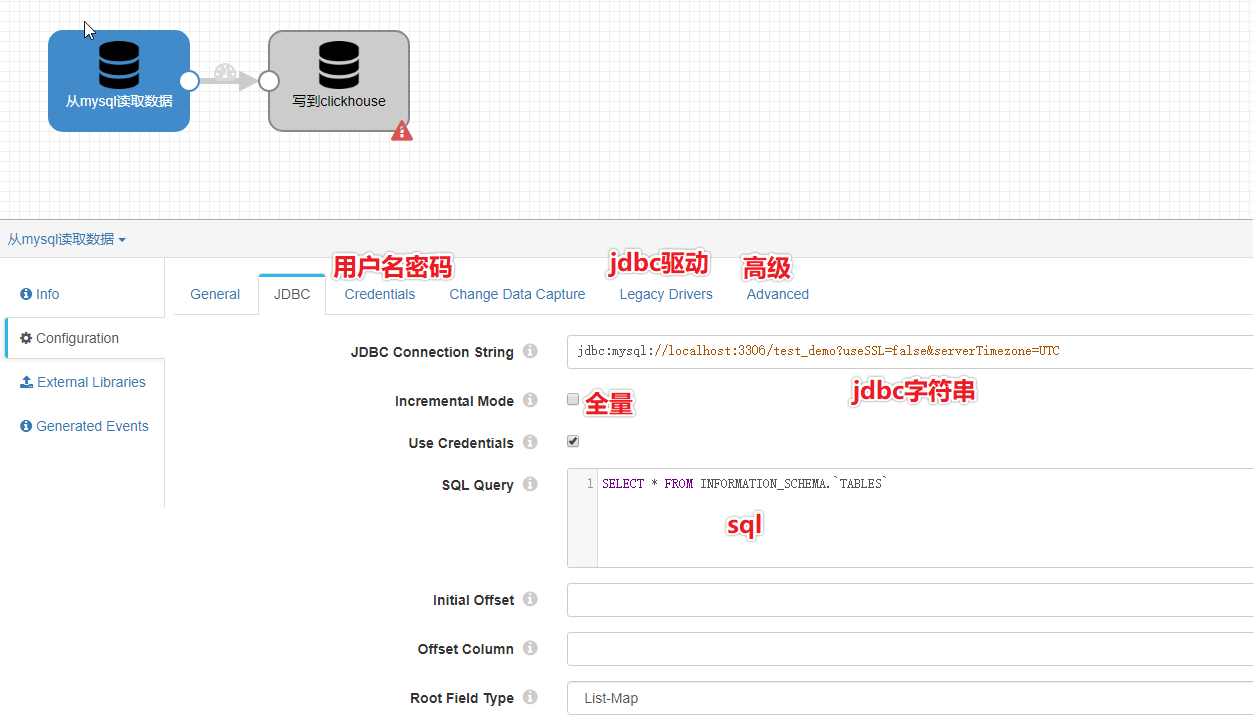Open the Change Data Capture tab

click(517, 294)
